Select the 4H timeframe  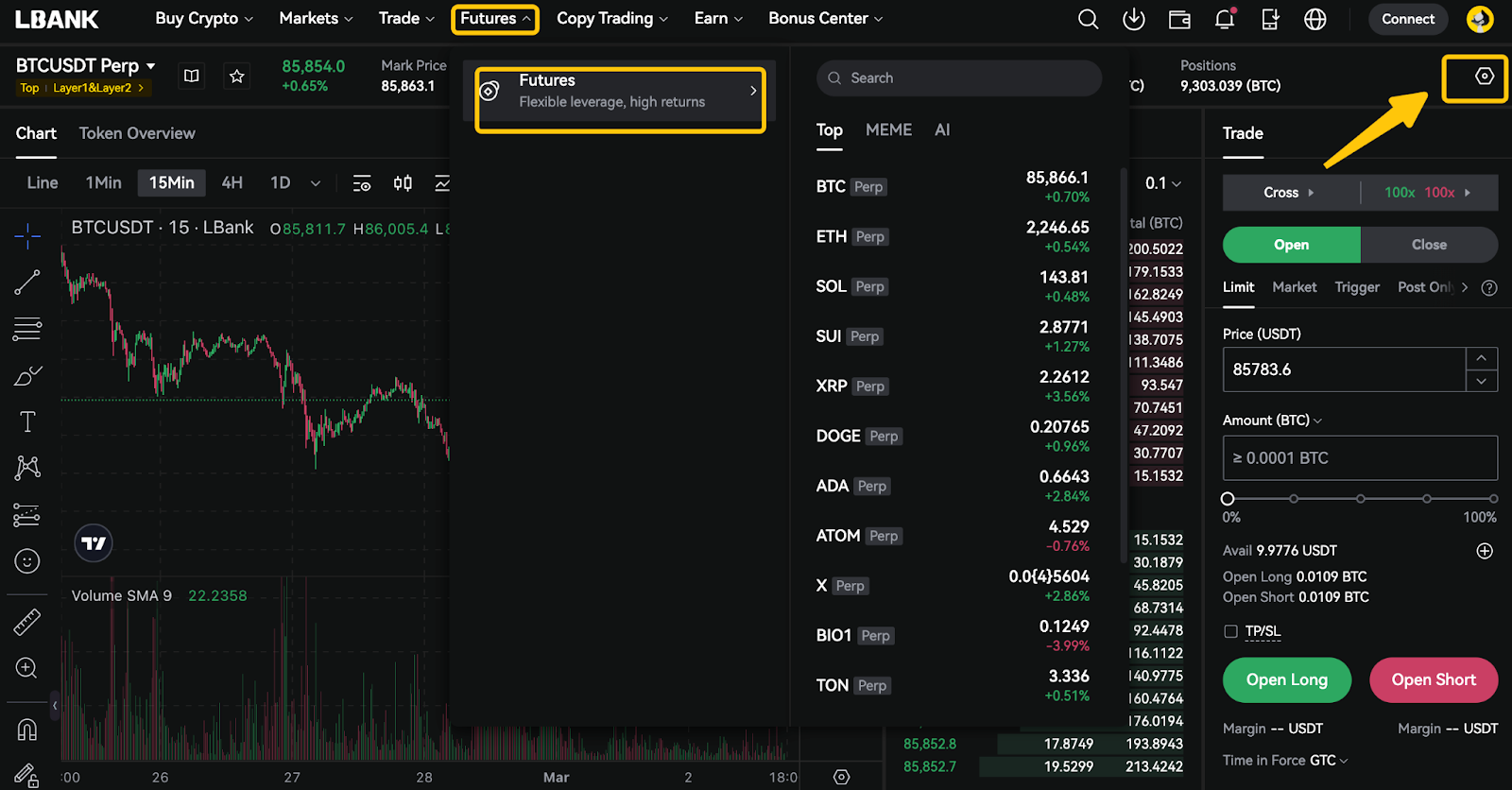coord(232,183)
